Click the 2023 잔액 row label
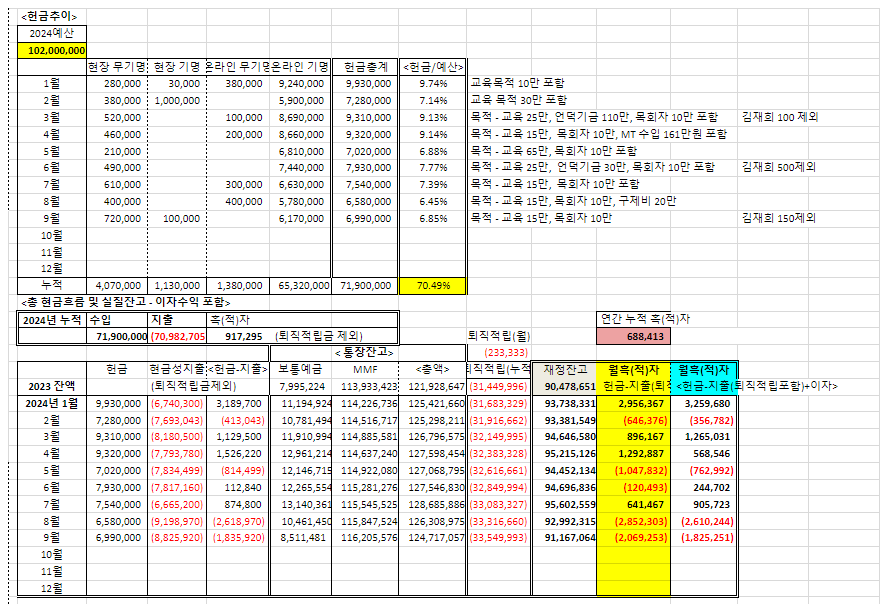 coord(52,386)
